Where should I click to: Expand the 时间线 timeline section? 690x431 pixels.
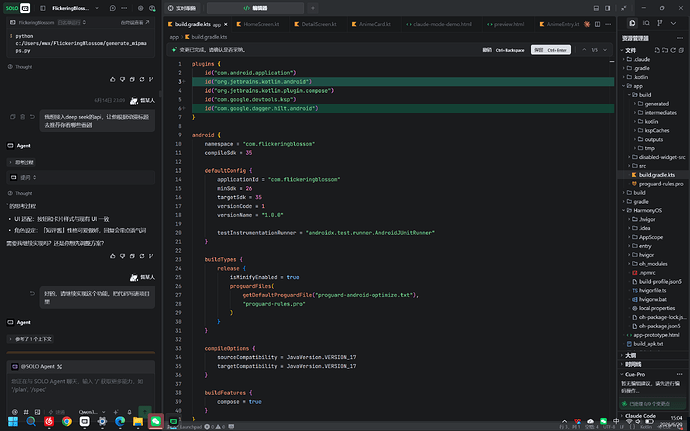[x=632, y=365]
